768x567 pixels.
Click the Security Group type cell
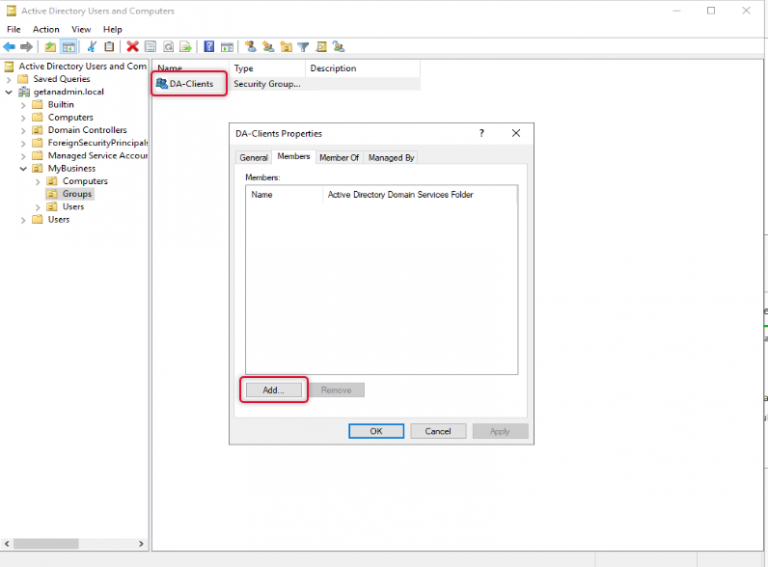tap(267, 84)
